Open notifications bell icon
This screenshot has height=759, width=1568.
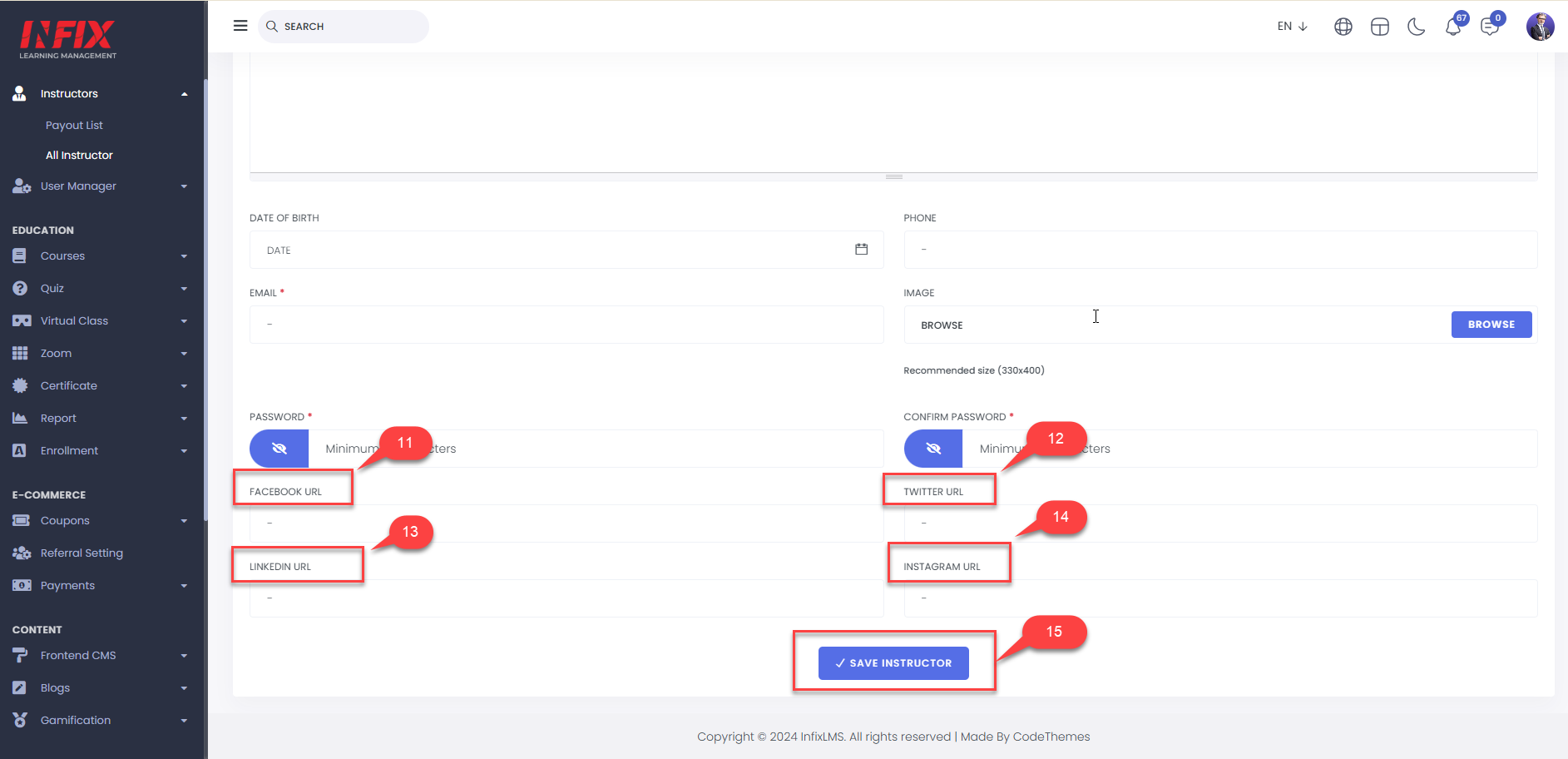click(1453, 27)
